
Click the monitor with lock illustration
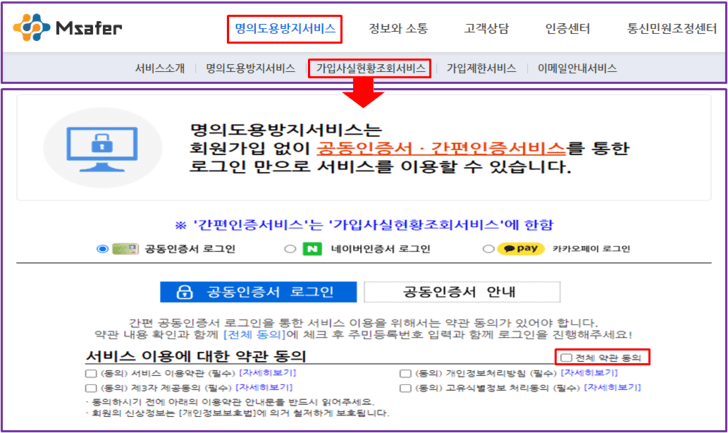point(102,149)
